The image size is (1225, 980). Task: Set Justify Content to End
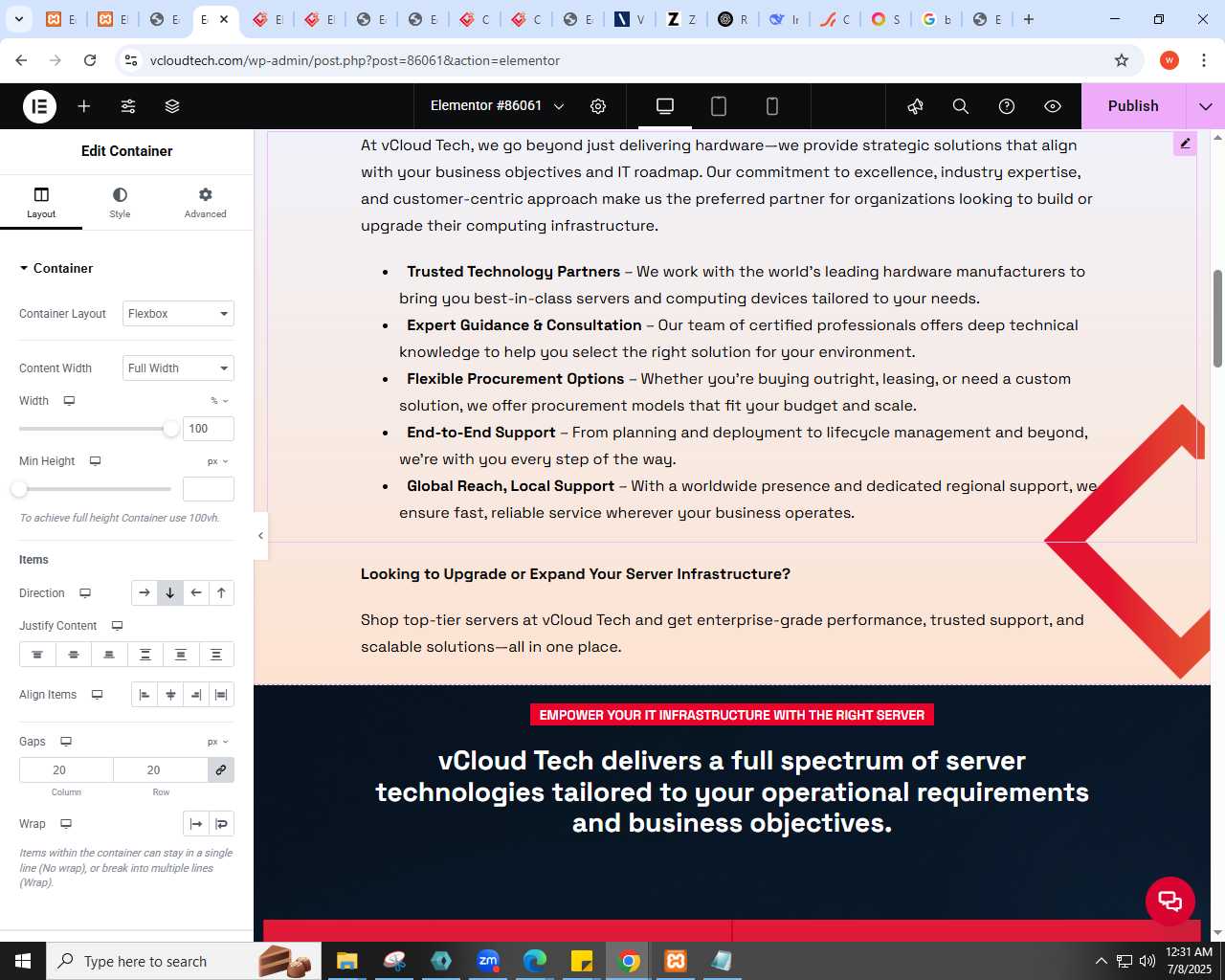(109, 655)
